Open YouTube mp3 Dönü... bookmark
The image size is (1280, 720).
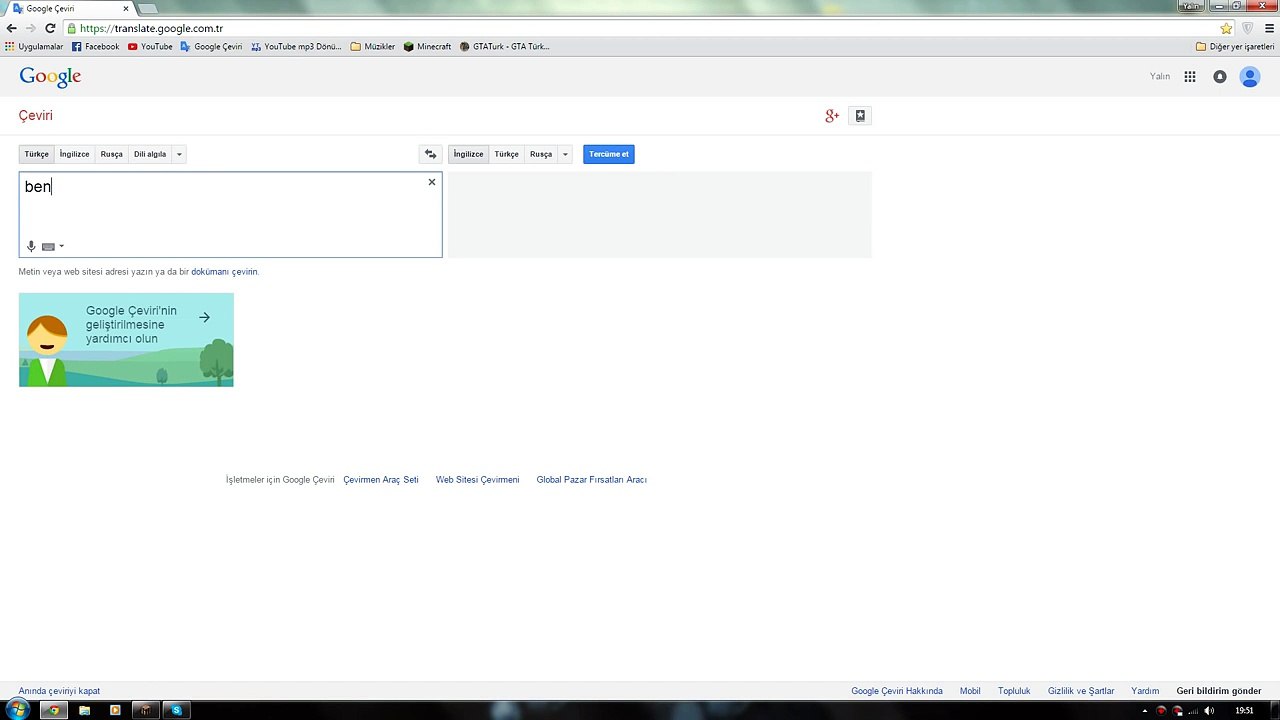tap(296, 47)
